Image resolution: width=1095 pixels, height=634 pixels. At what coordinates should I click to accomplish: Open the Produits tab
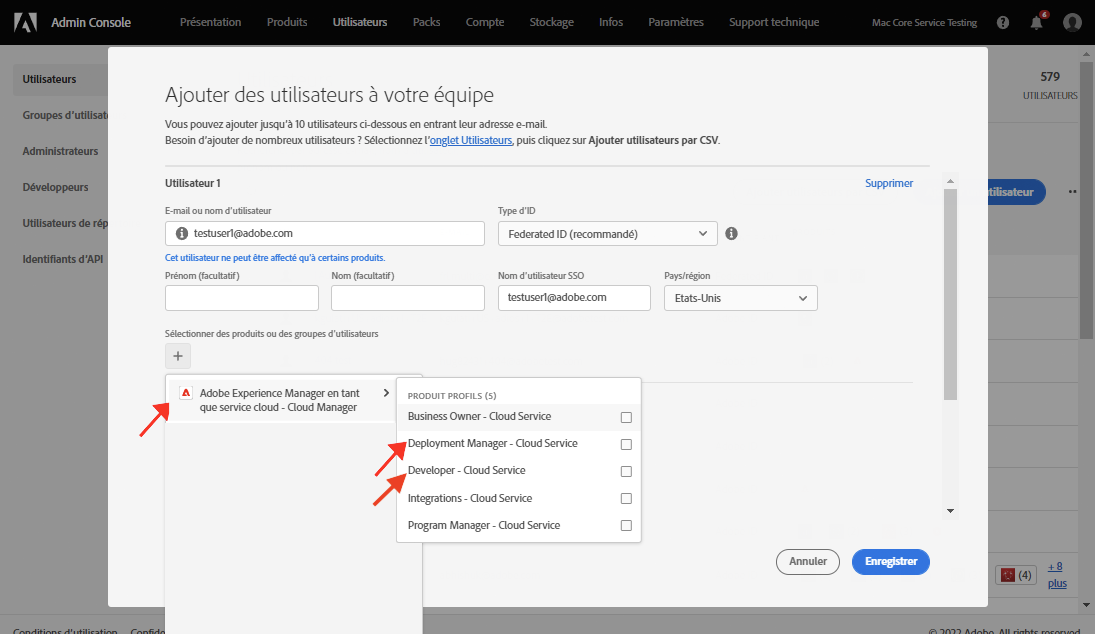(x=287, y=22)
